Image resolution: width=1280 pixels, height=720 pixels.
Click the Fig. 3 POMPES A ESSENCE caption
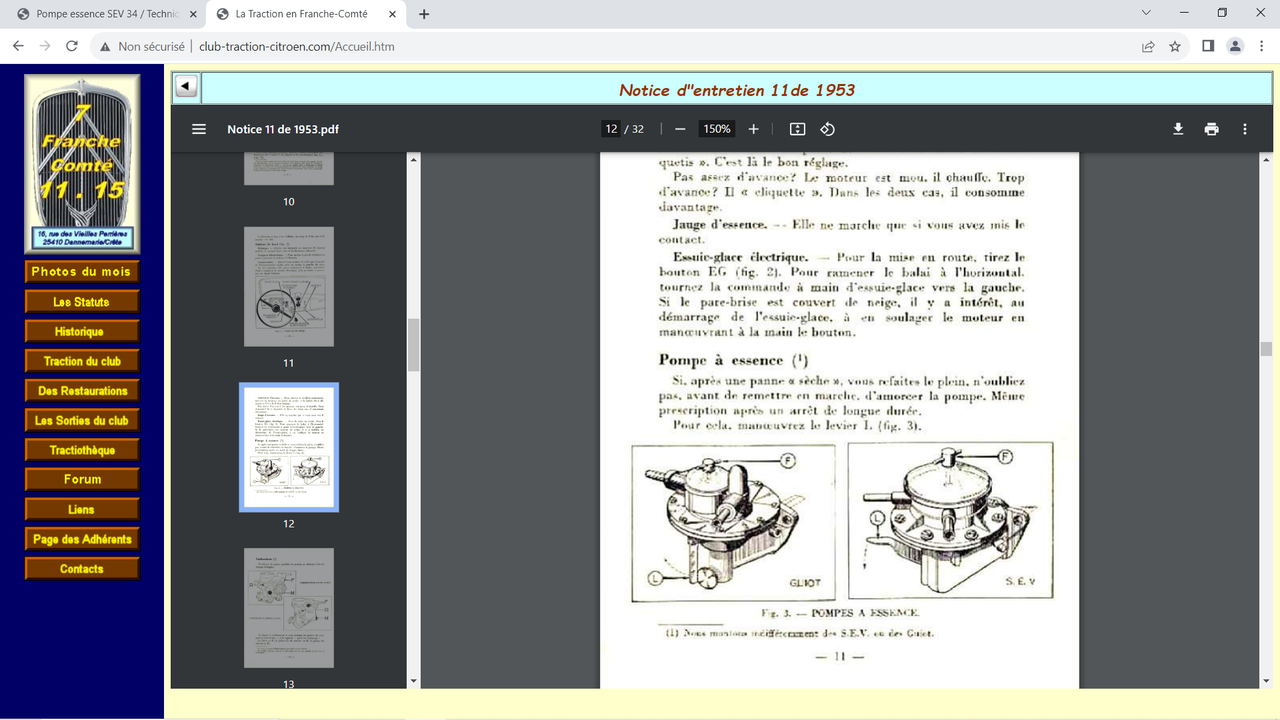840,613
